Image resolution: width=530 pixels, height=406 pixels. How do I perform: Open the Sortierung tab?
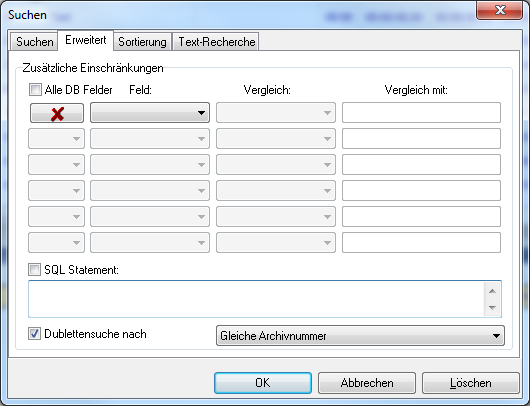click(142, 42)
